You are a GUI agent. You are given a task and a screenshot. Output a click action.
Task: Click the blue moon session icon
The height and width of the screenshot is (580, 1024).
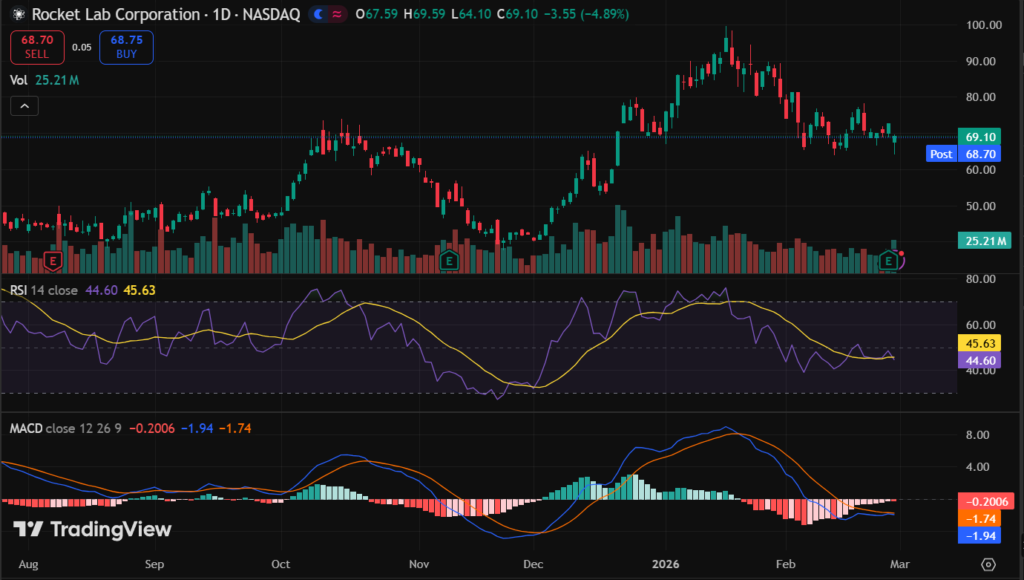pyautogui.click(x=318, y=15)
